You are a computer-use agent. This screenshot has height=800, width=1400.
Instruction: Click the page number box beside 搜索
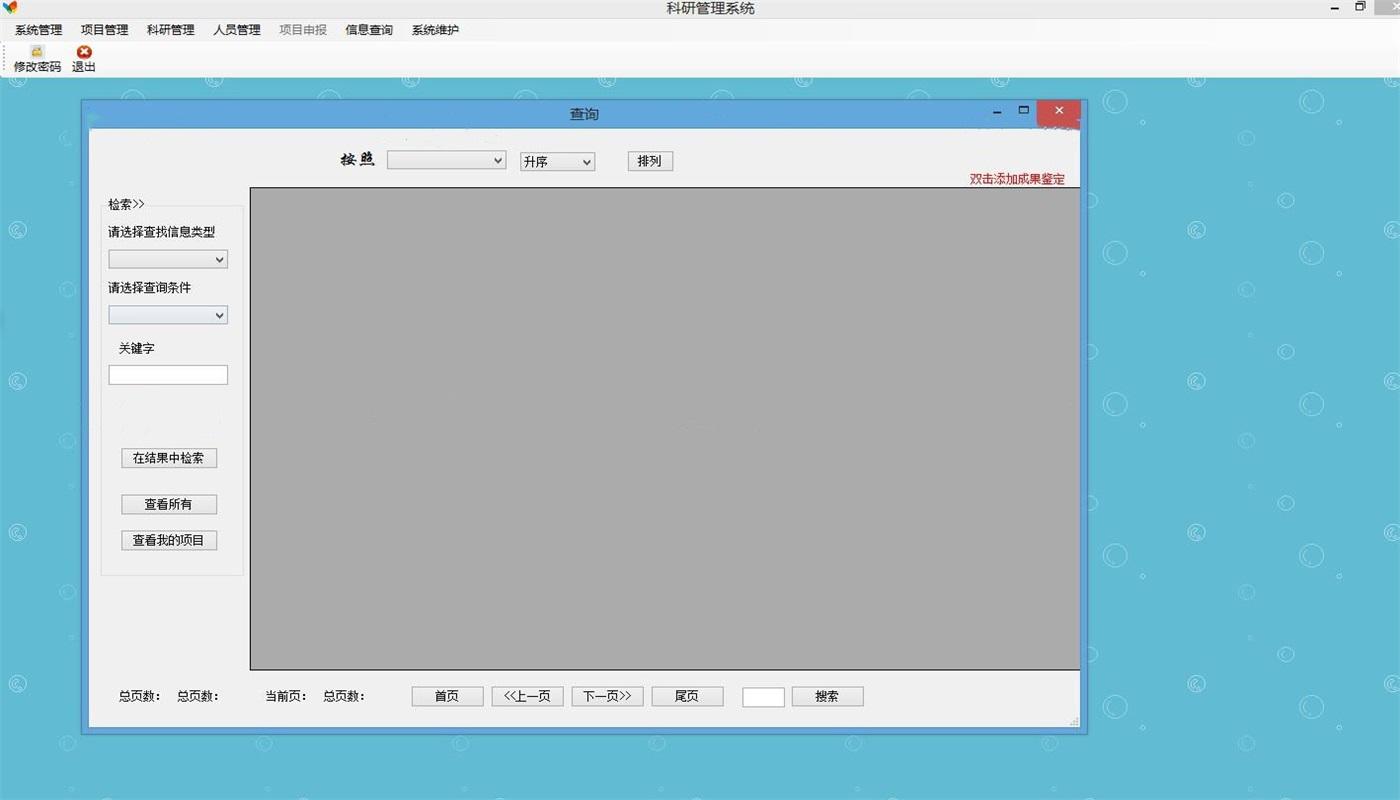pos(763,697)
